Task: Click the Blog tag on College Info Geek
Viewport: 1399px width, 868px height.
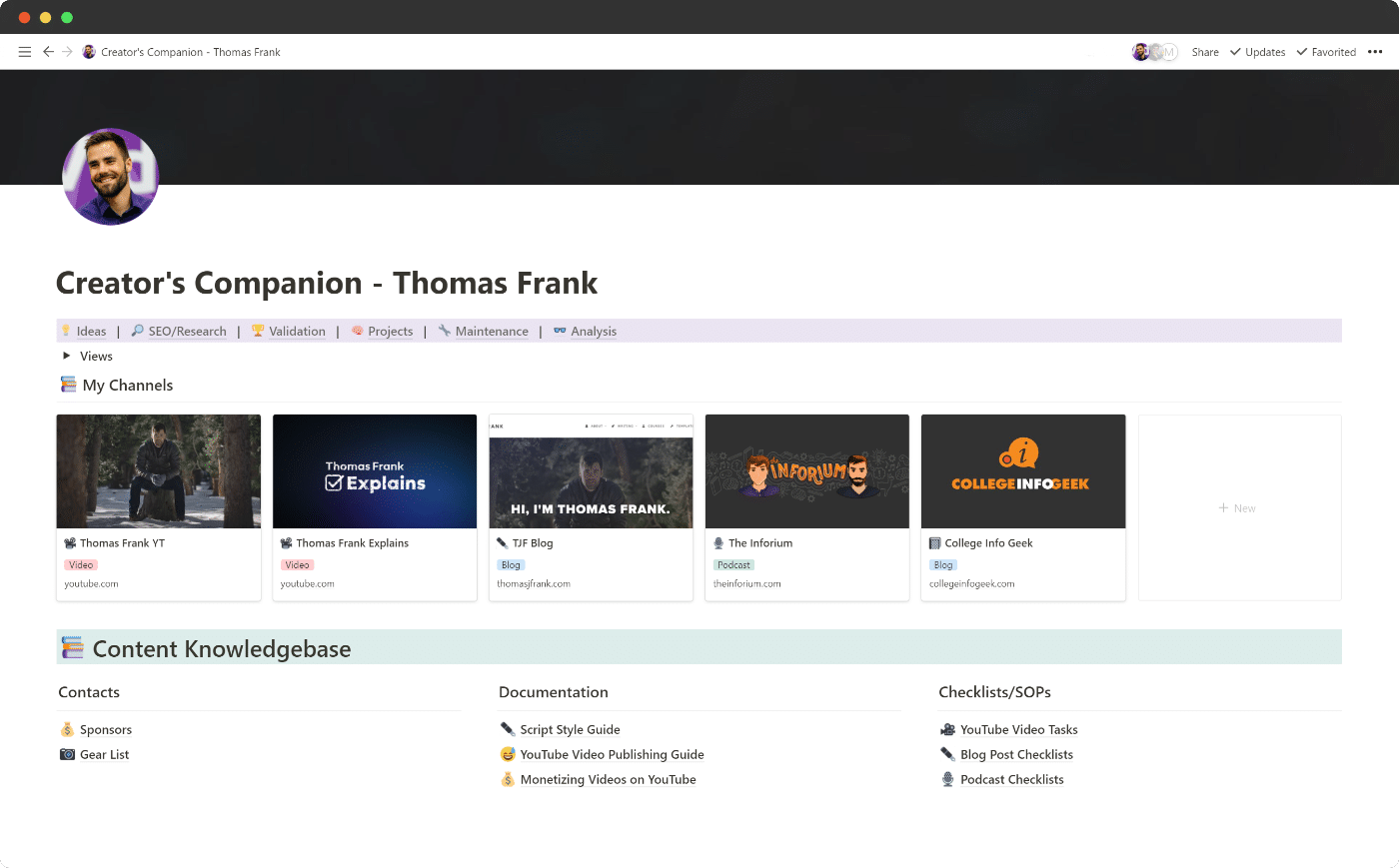Action: tap(943, 565)
